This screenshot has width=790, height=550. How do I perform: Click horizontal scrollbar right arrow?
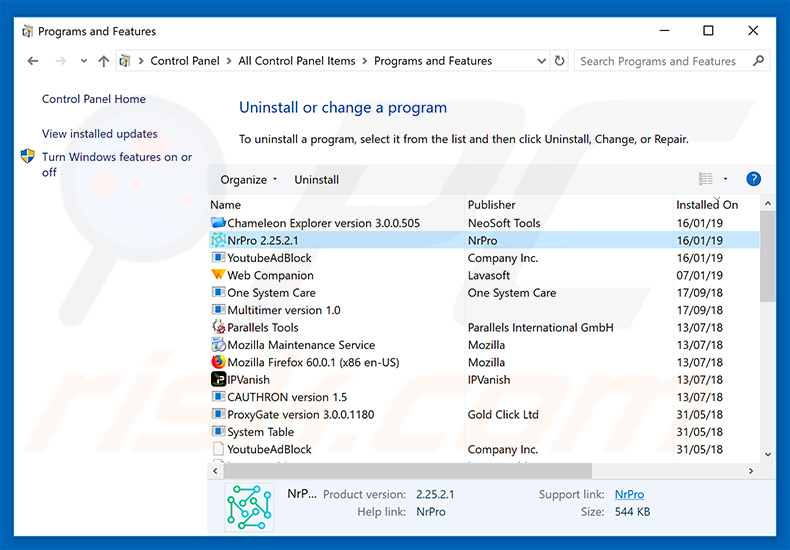point(751,471)
